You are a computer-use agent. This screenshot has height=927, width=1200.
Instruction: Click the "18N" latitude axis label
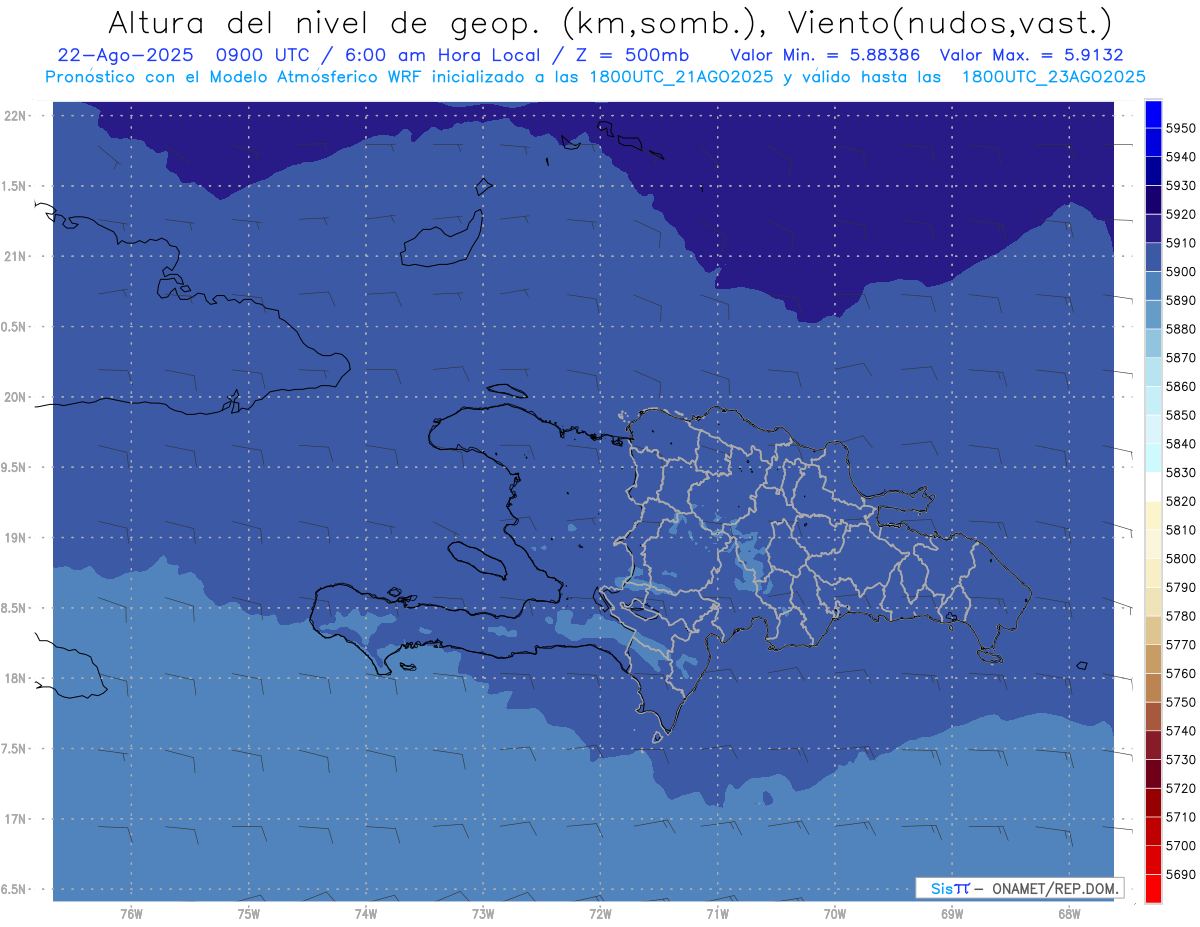click(x=14, y=678)
